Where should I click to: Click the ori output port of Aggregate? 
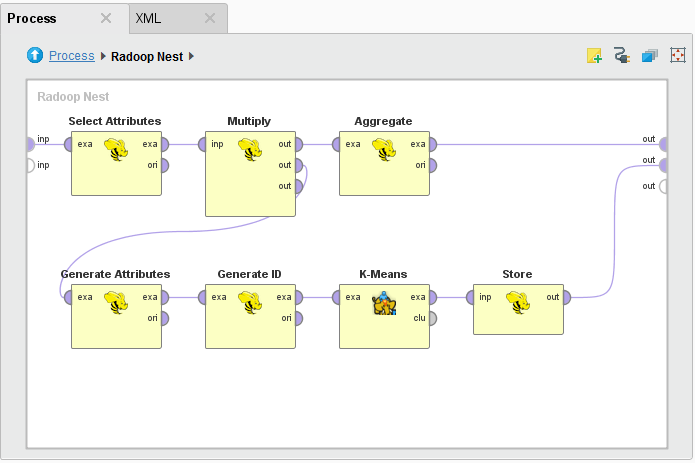(433, 166)
